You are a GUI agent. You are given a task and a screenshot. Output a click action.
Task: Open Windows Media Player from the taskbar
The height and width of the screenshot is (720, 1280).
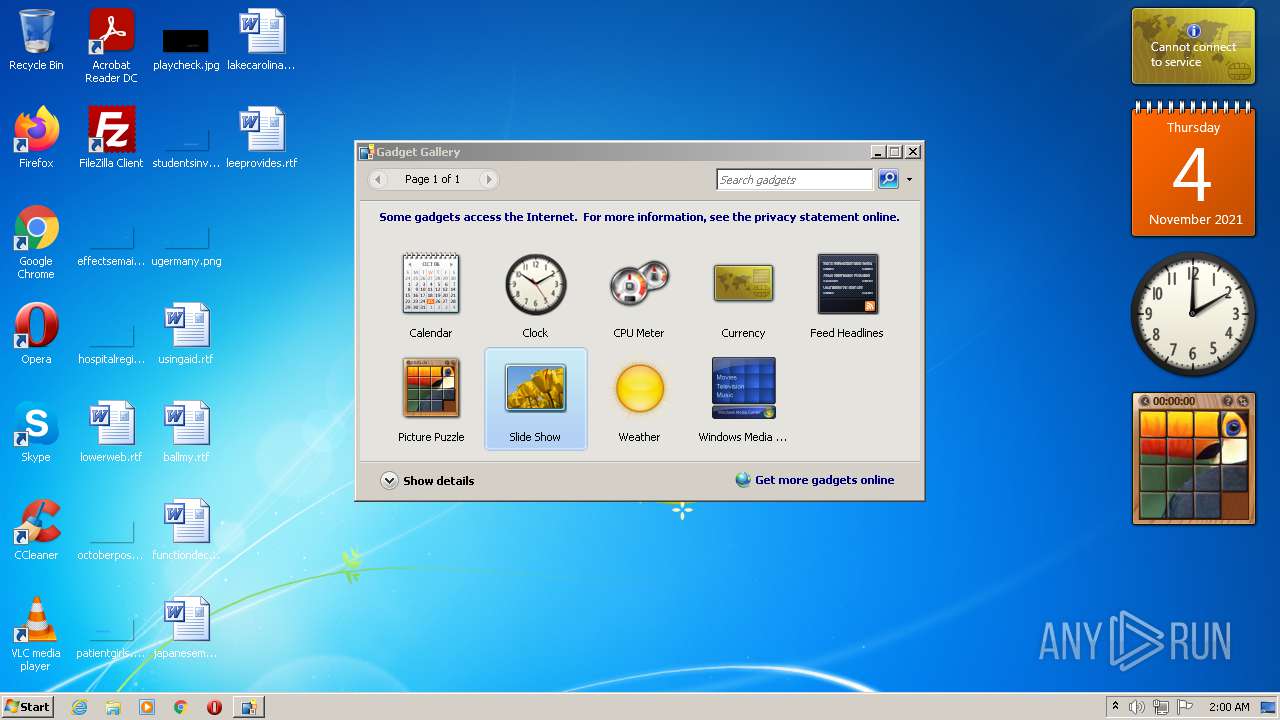pos(147,707)
